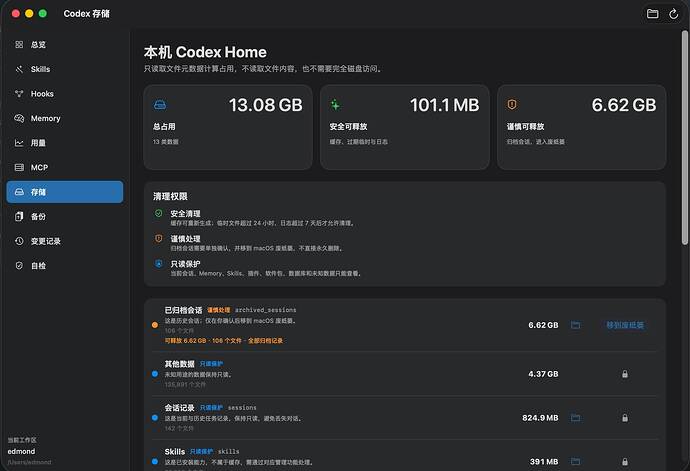
Task: Open folder for 会话记录 sessions row
Action: [x=575, y=418]
